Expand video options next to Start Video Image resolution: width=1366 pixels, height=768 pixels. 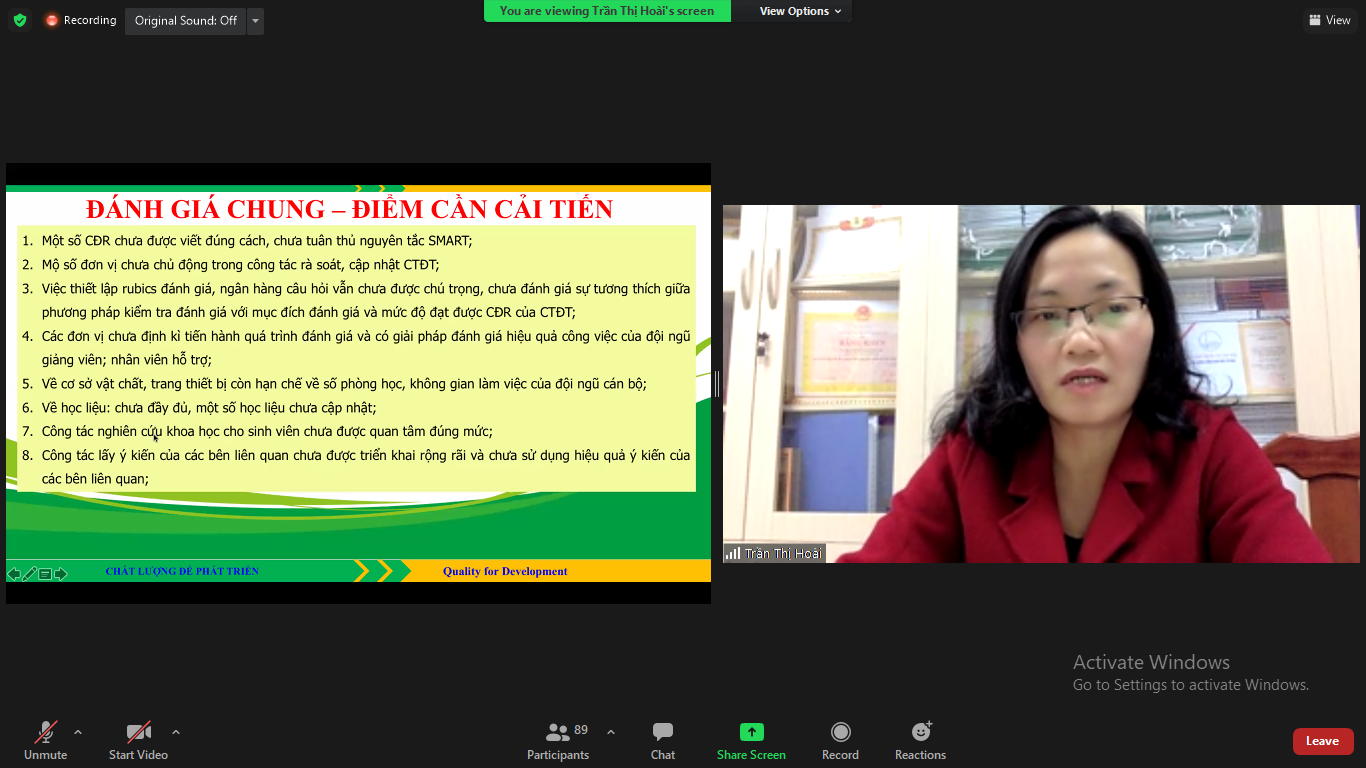pos(176,732)
